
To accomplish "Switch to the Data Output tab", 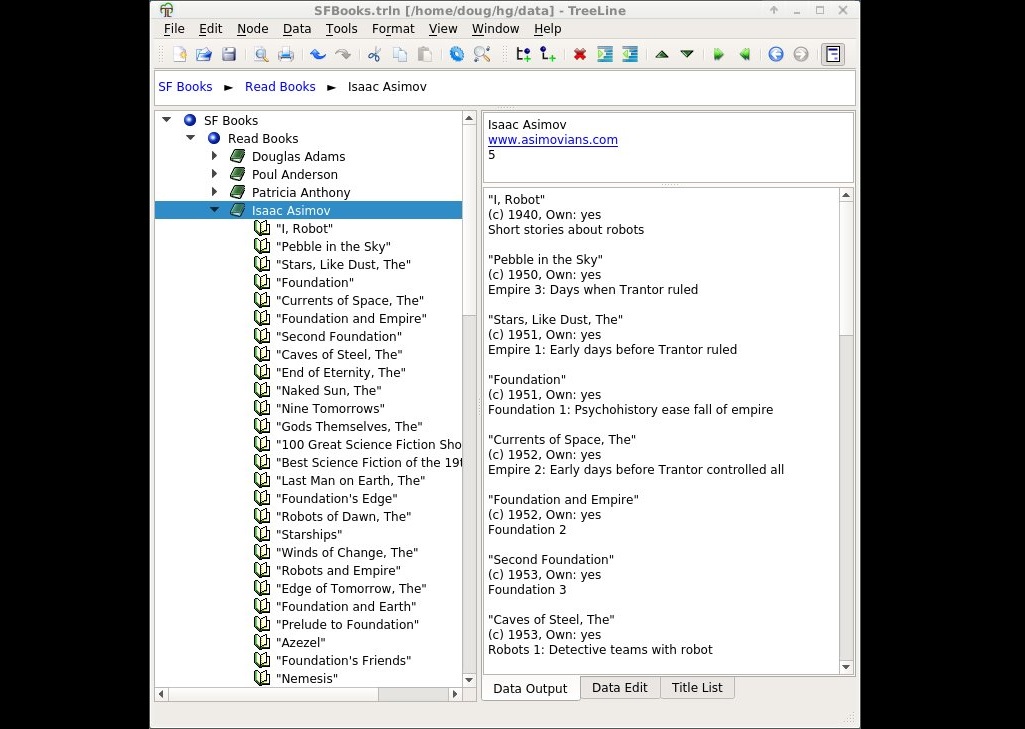I will click(x=530, y=688).
